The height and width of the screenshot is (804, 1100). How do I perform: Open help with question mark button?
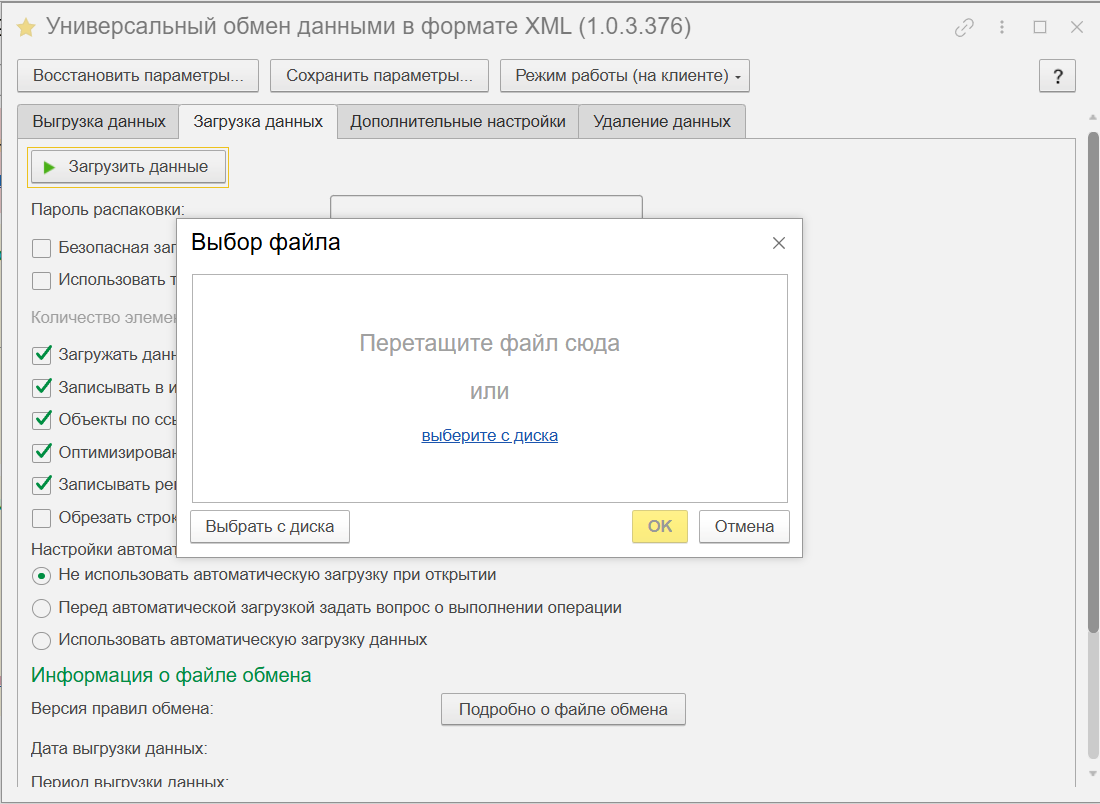pos(1057,76)
